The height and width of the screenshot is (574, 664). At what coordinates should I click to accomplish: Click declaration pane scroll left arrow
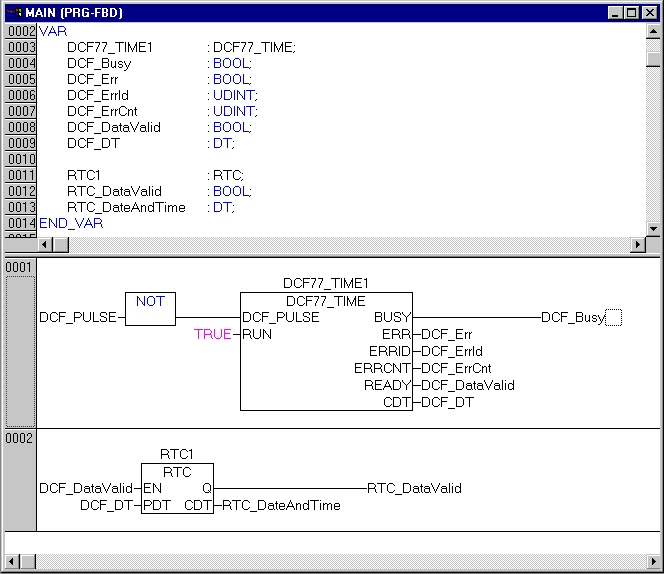point(44,244)
